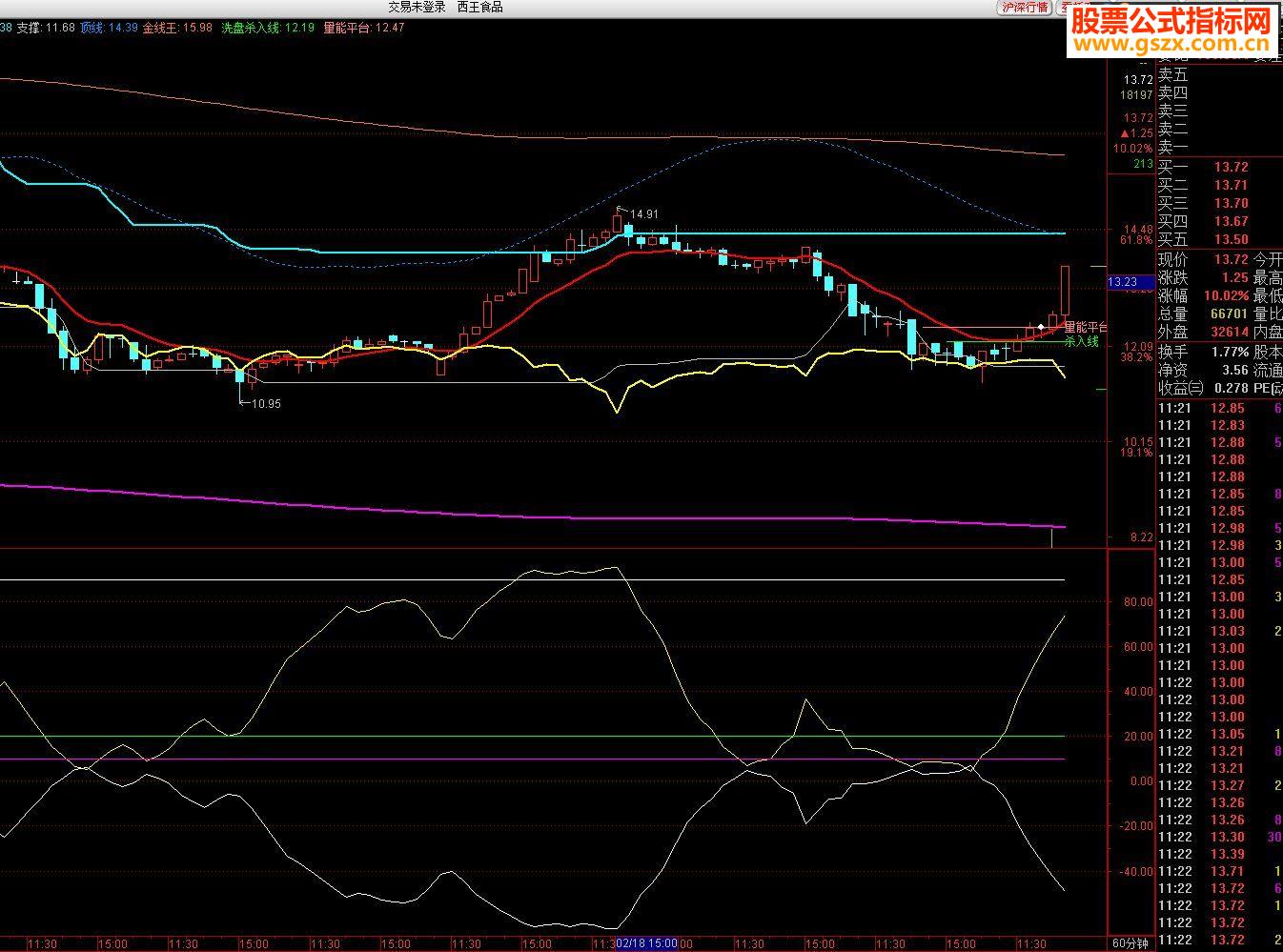Viewport: 1283px width, 952px height.
Task: Click the 买一 price 13.72
Action: coord(1231,167)
